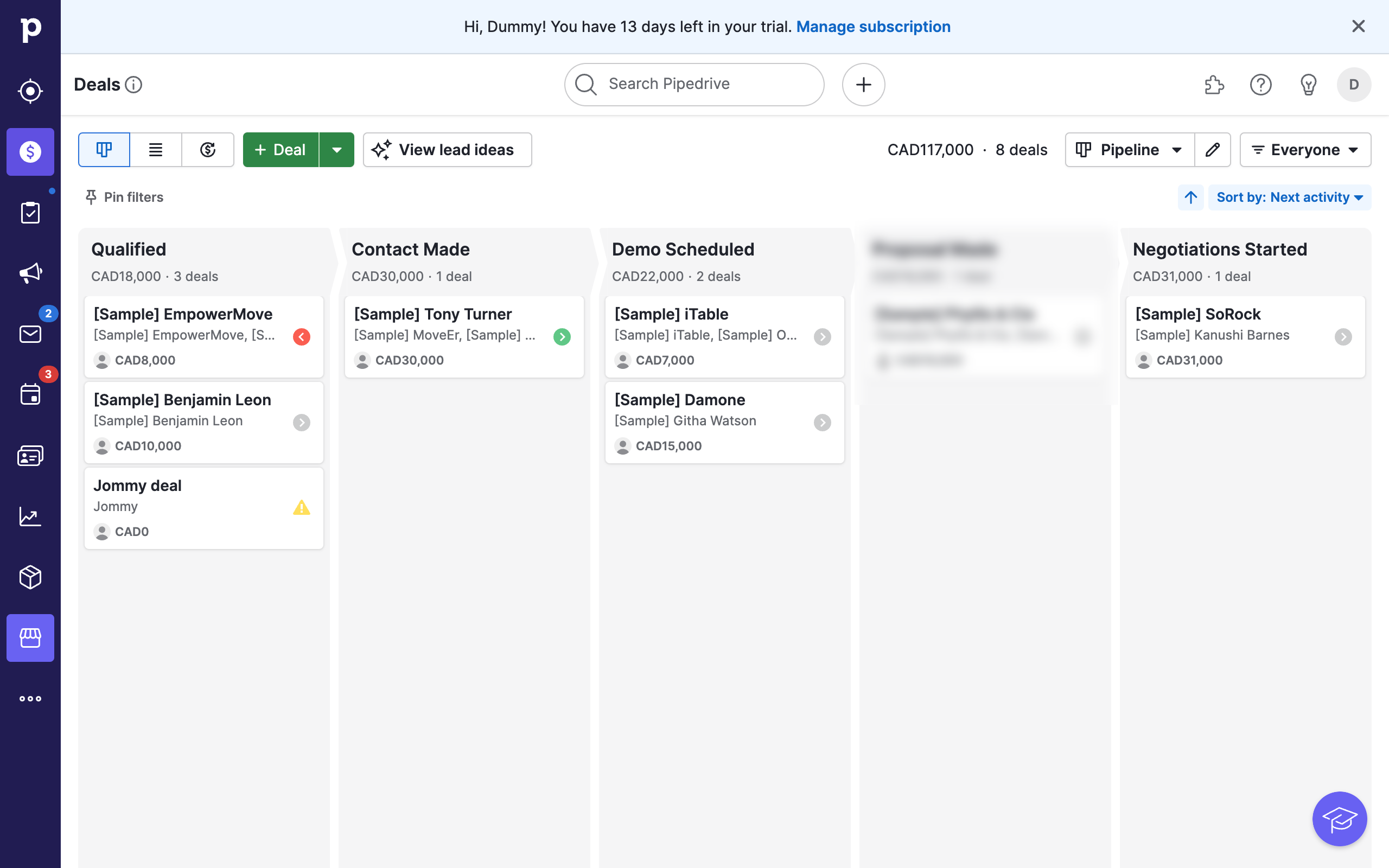Open Leads from radar sidebar icon

coord(30,91)
